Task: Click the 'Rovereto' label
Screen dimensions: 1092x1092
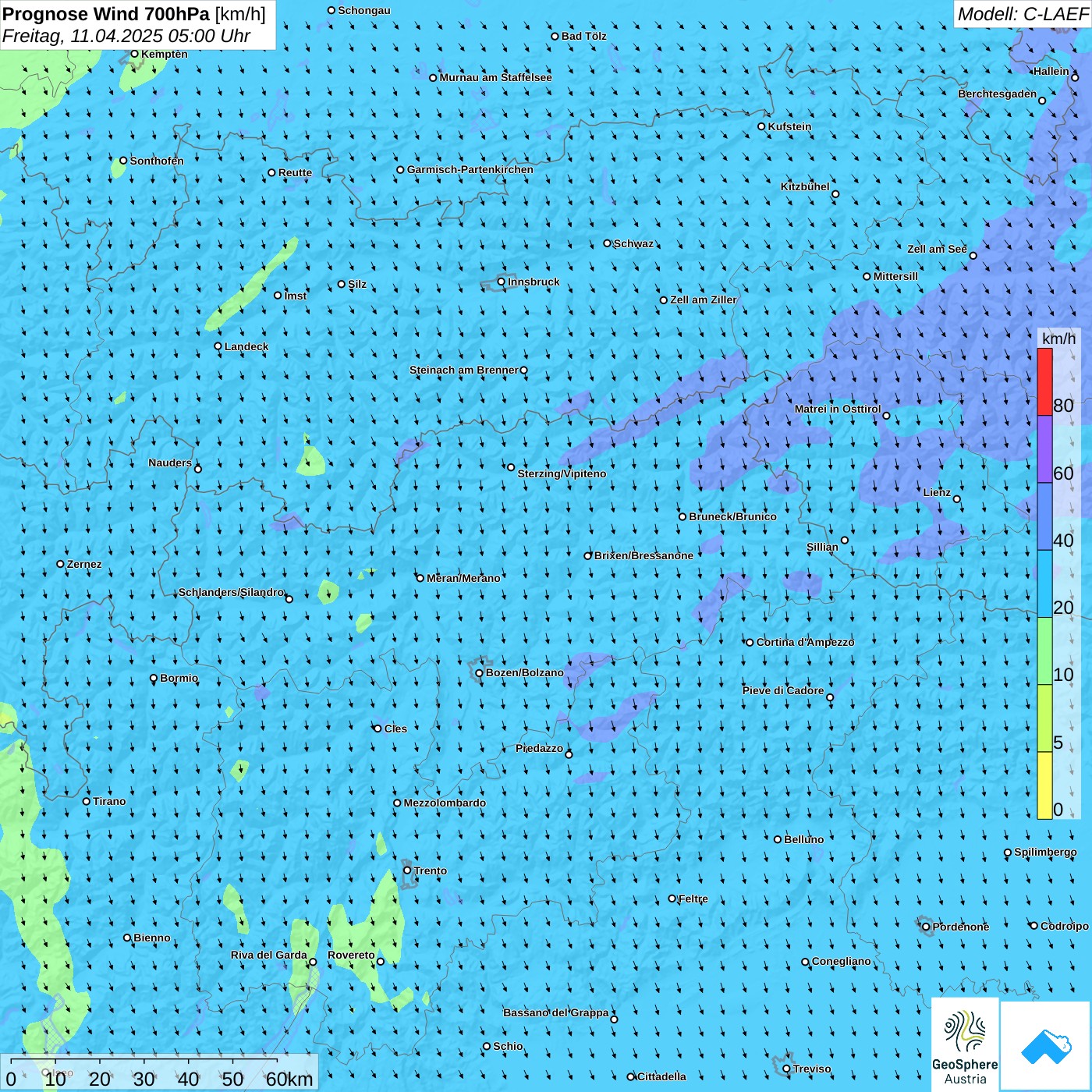Action: tap(351, 955)
